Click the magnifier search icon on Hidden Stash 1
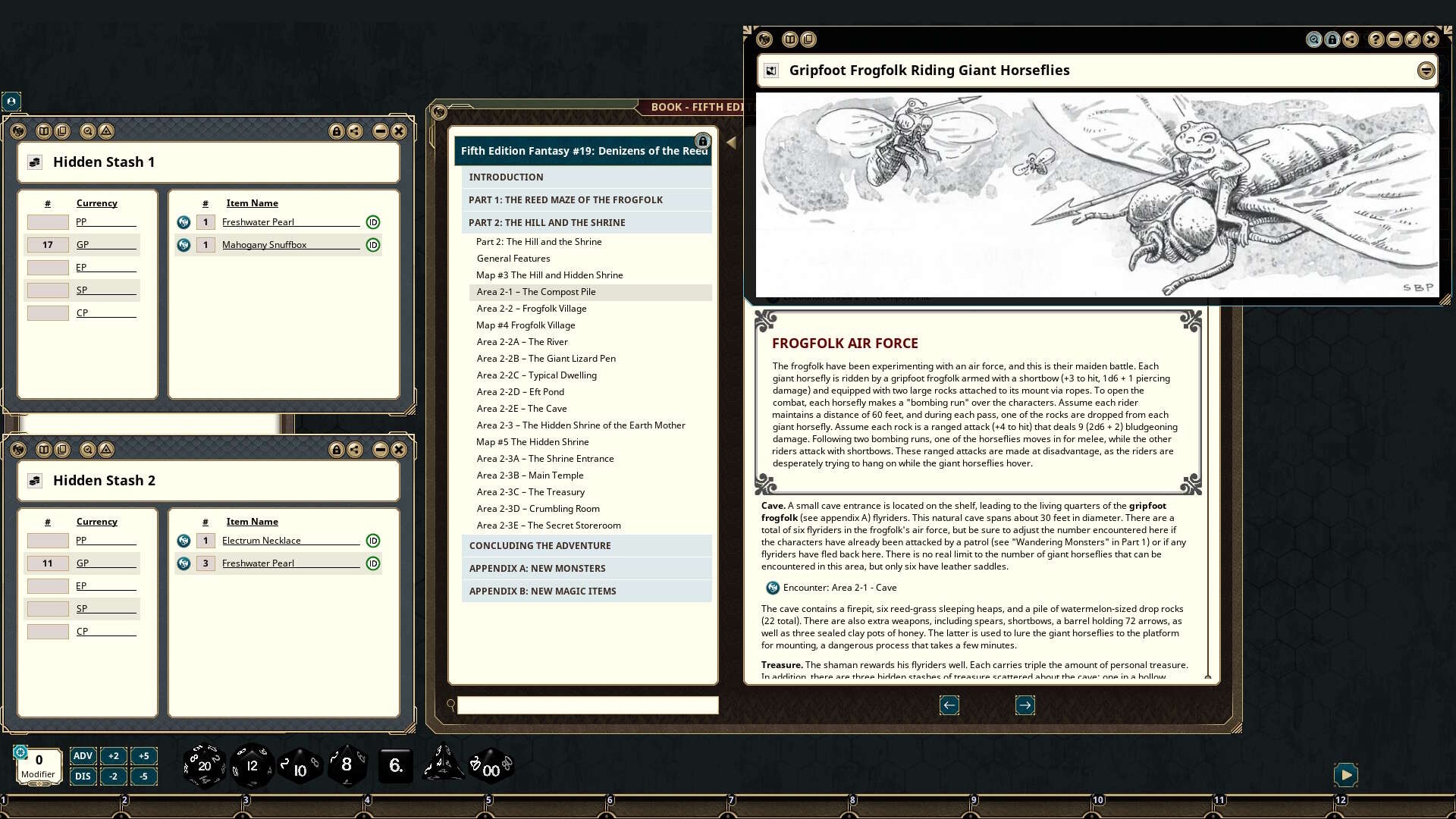The height and width of the screenshot is (819, 1456). [88, 130]
